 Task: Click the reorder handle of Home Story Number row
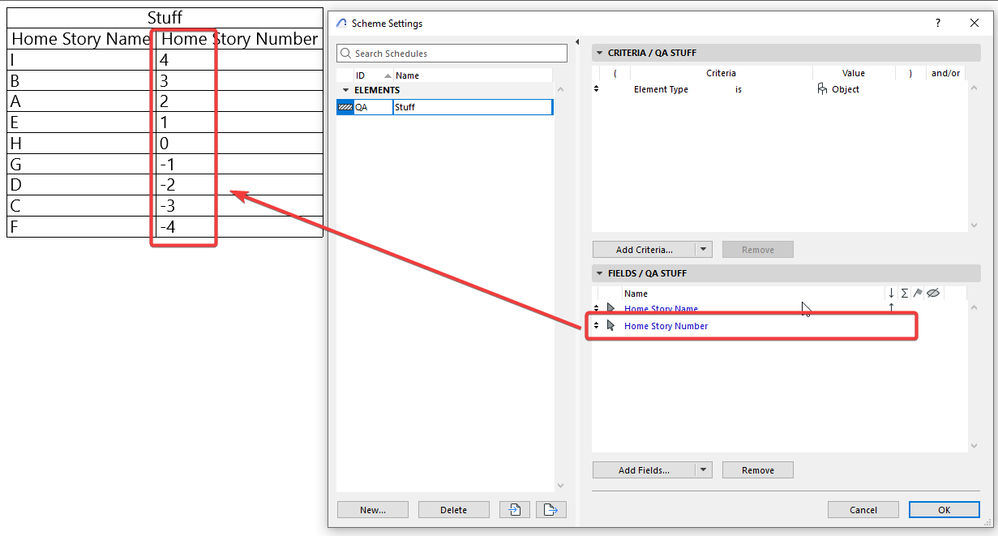(596, 325)
